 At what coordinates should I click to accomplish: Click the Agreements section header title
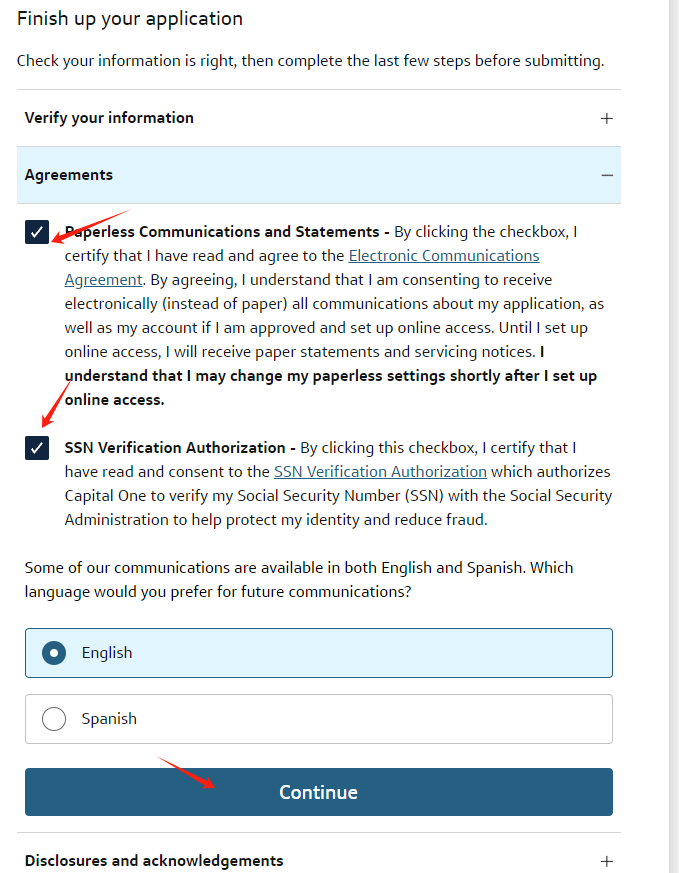[x=68, y=175]
